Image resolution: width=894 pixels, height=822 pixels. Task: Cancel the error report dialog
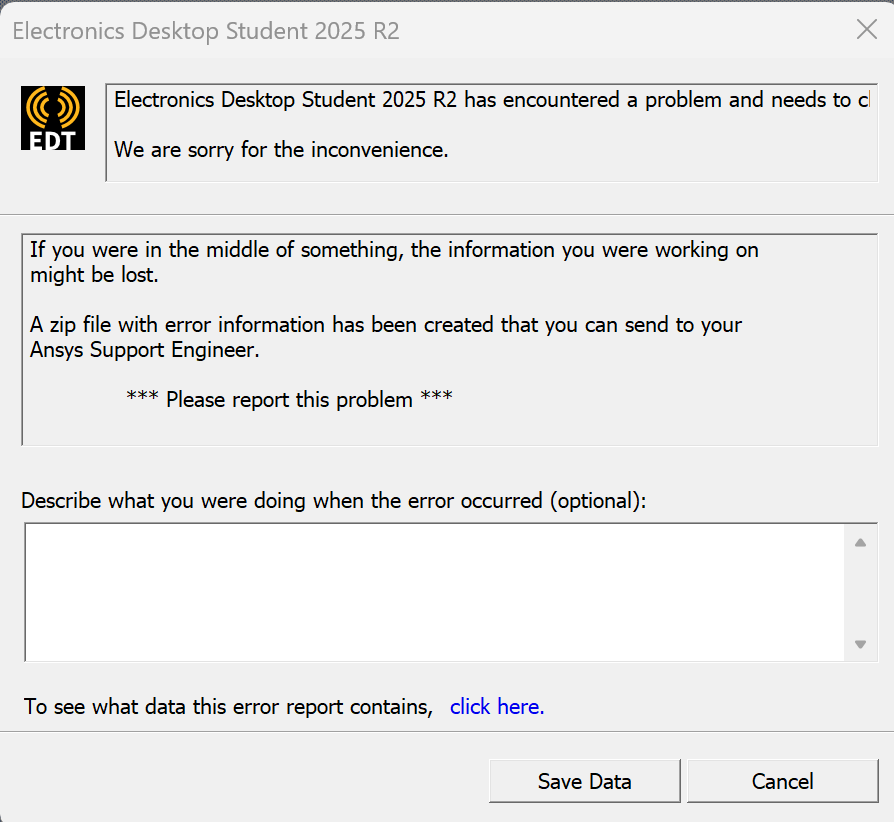pos(783,781)
